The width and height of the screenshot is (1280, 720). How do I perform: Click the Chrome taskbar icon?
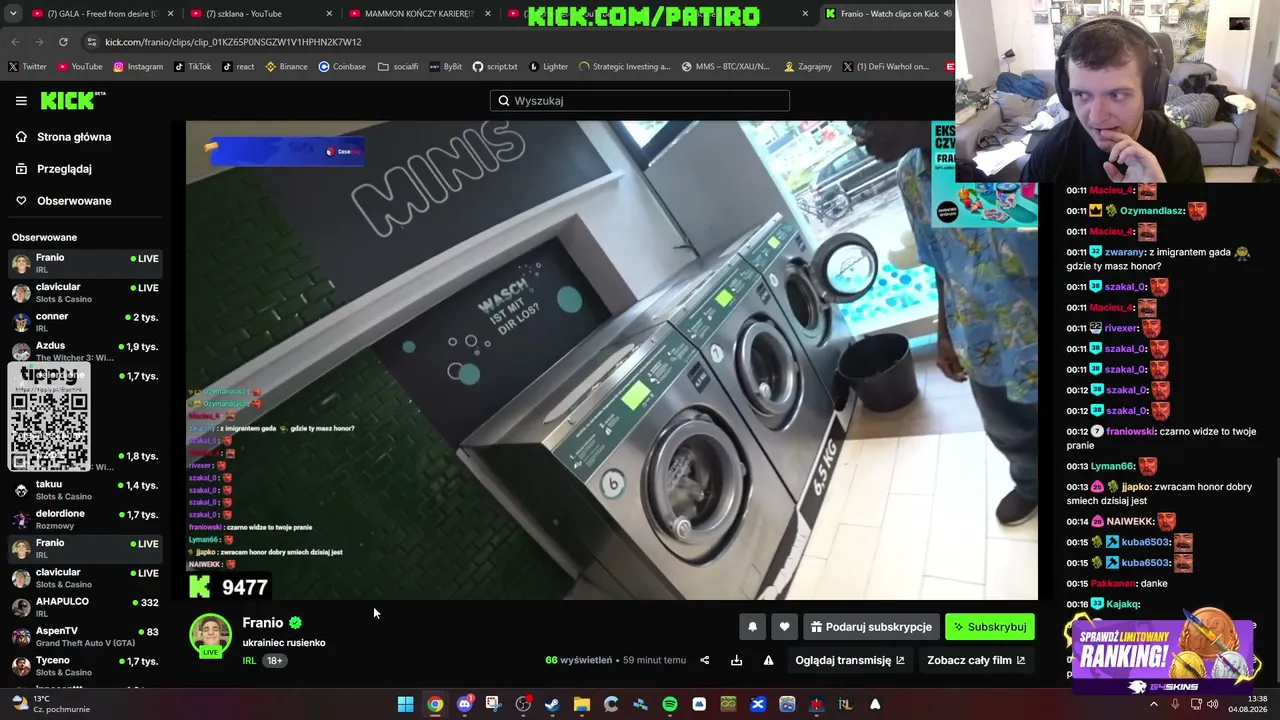435,705
